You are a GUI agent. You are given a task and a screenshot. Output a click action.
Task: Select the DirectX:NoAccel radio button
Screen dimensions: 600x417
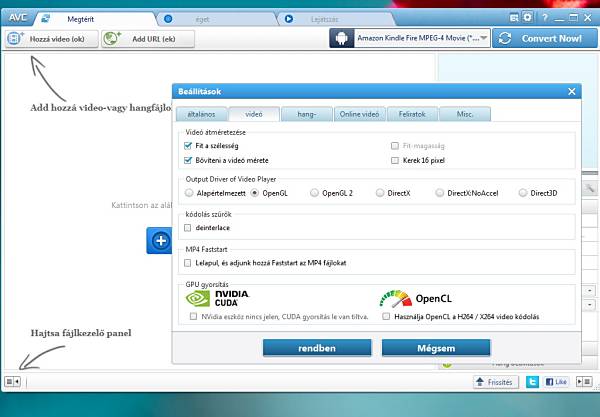point(440,193)
